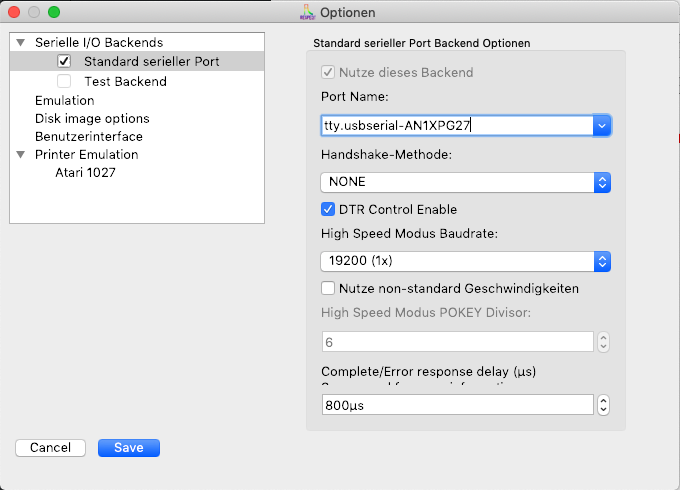The image size is (680, 490).
Task: Open the Emulation options page
Action: tap(65, 101)
